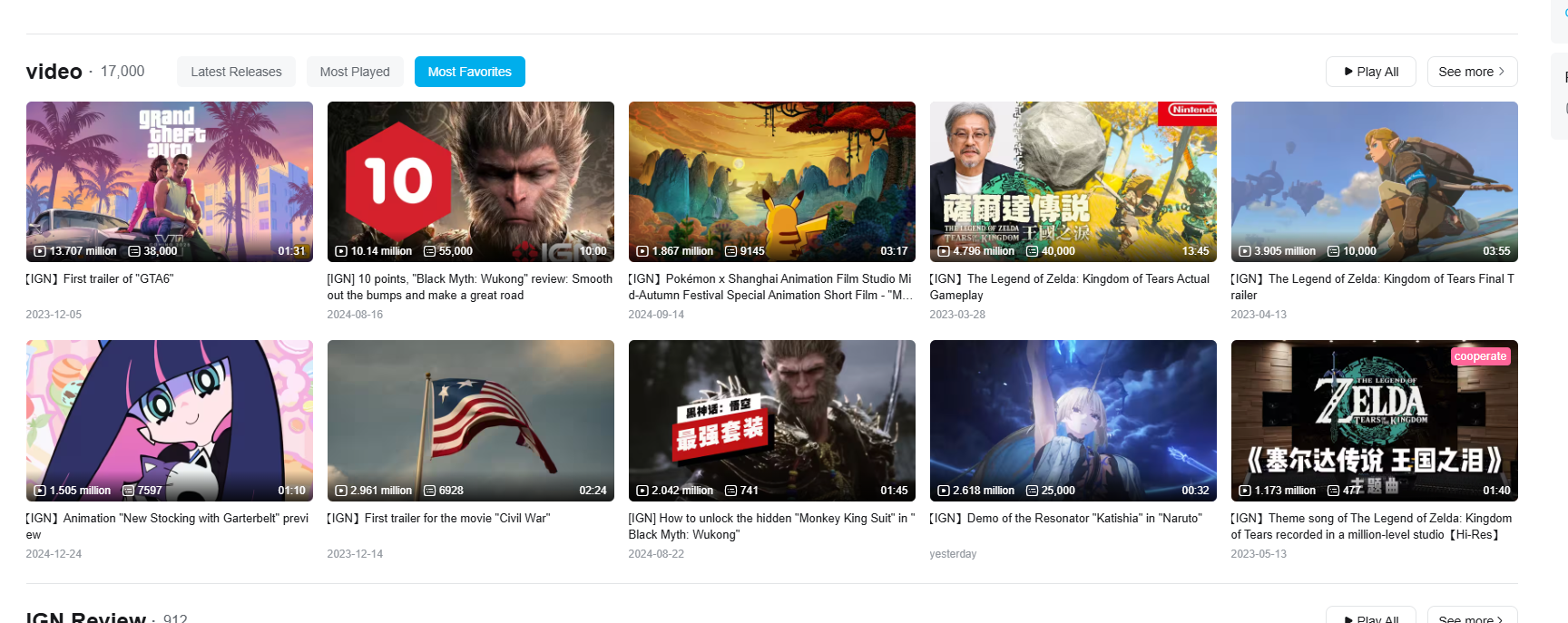This screenshot has height=623, width=1568.
Task: Click the date 2023-03-28
Action: pos(957,315)
